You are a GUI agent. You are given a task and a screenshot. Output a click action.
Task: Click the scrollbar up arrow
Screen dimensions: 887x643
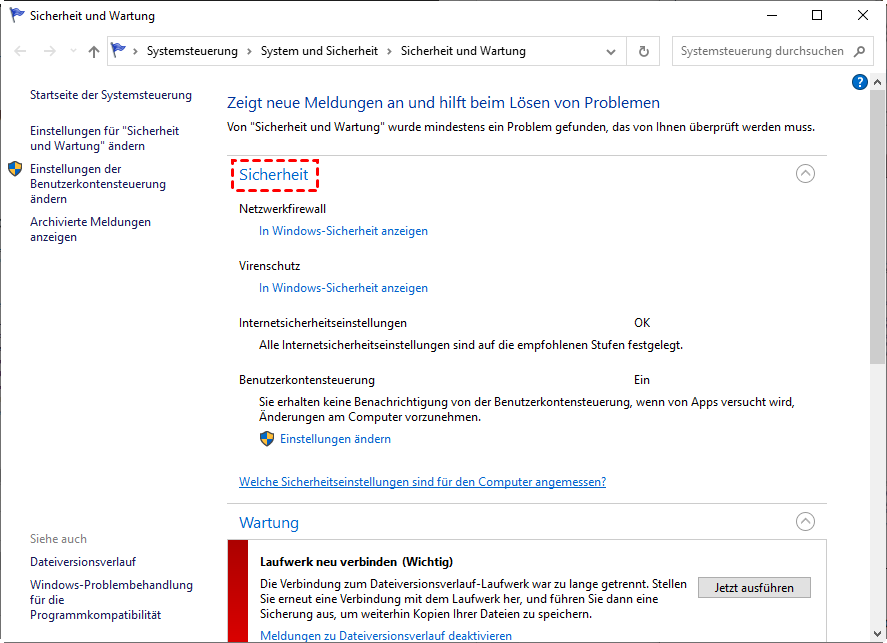pyautogui.click(x=877, y=83)
